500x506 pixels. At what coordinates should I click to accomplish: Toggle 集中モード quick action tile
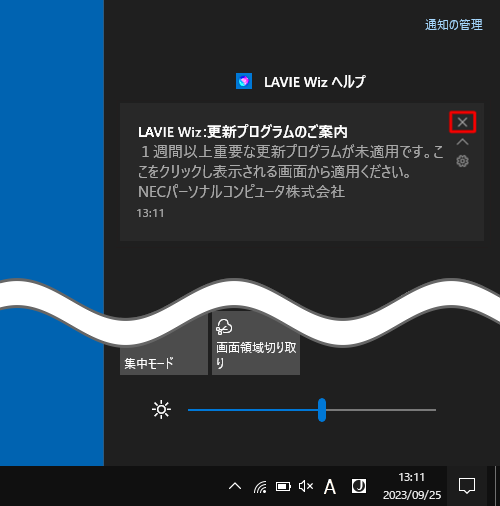coord(164,350)
